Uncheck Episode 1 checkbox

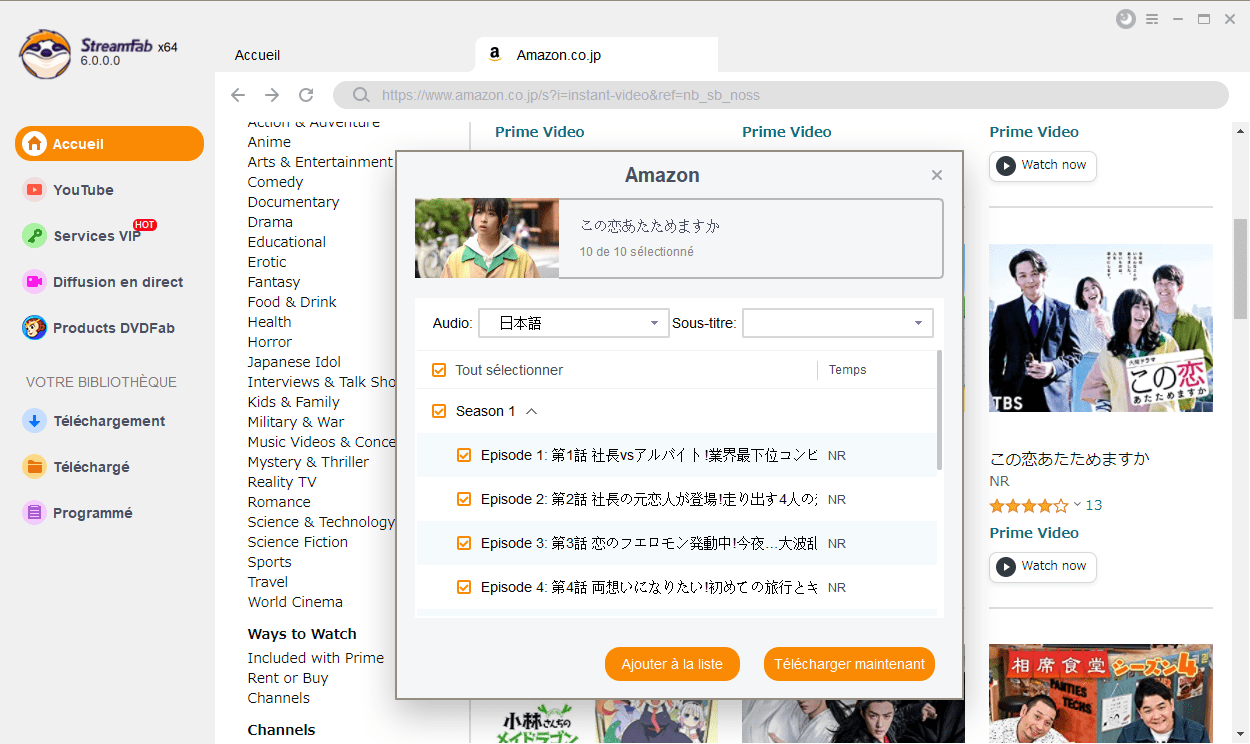pos(464,455)
